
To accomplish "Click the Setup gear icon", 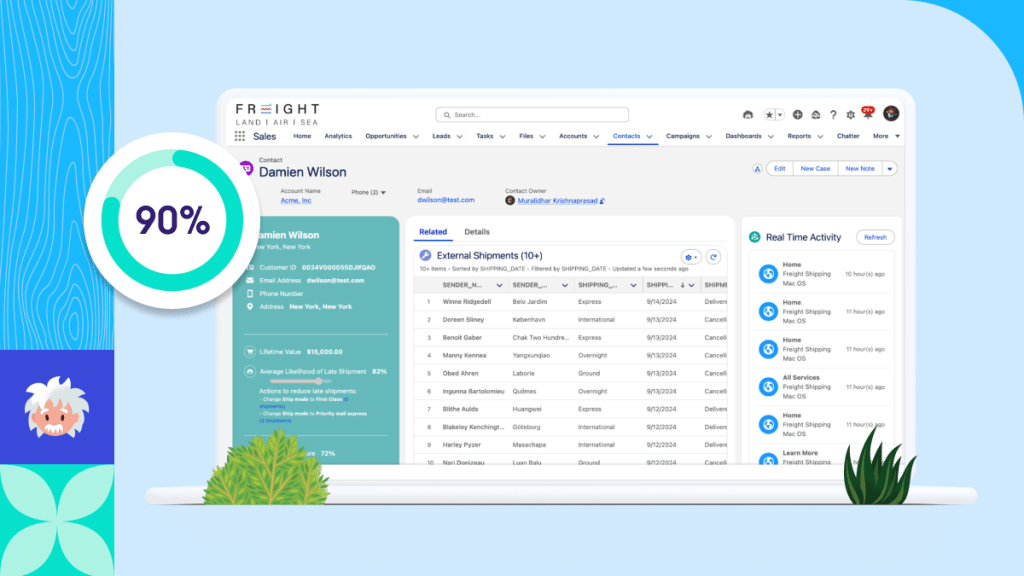I will point(851,115).
